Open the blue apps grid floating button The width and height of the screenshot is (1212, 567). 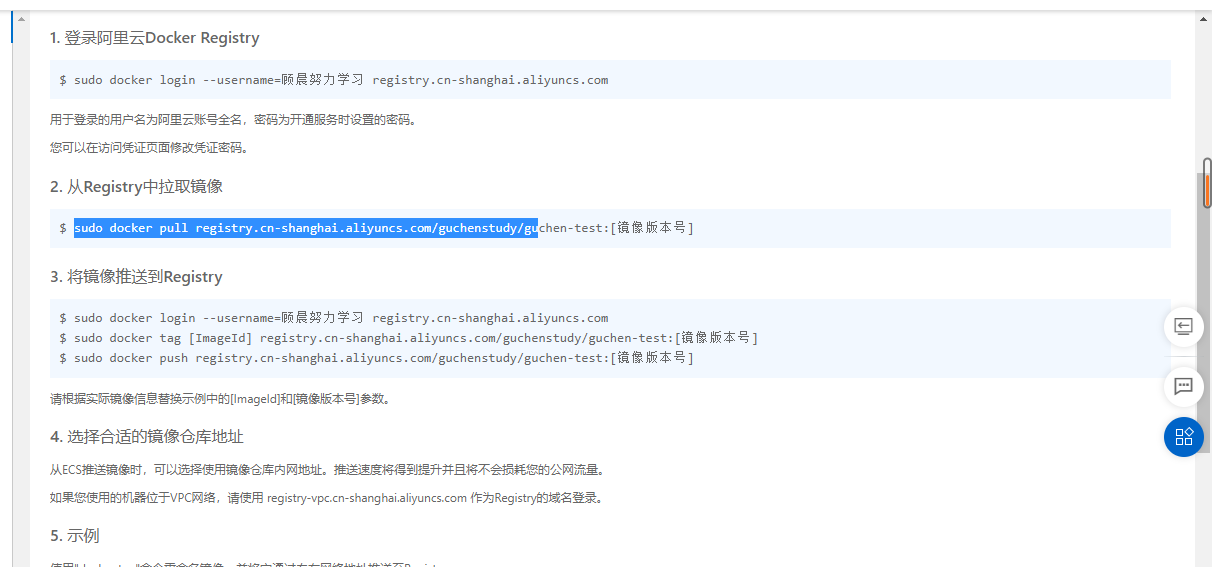[1184, 437]
